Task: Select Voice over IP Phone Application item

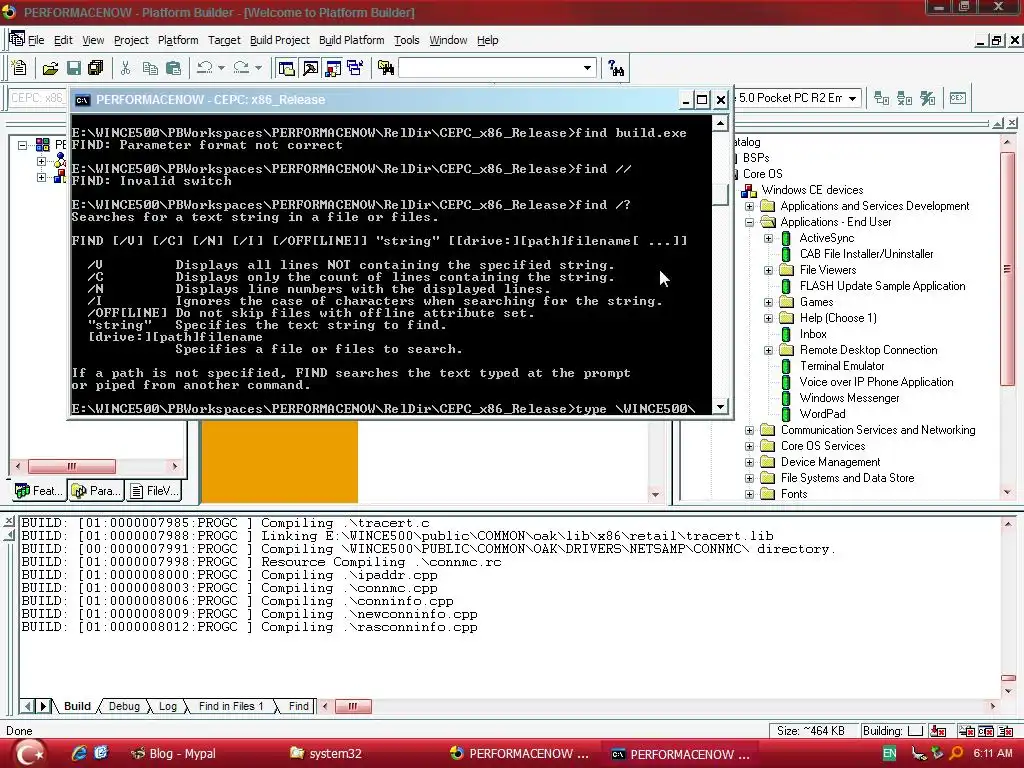Action: pos(876,382)
